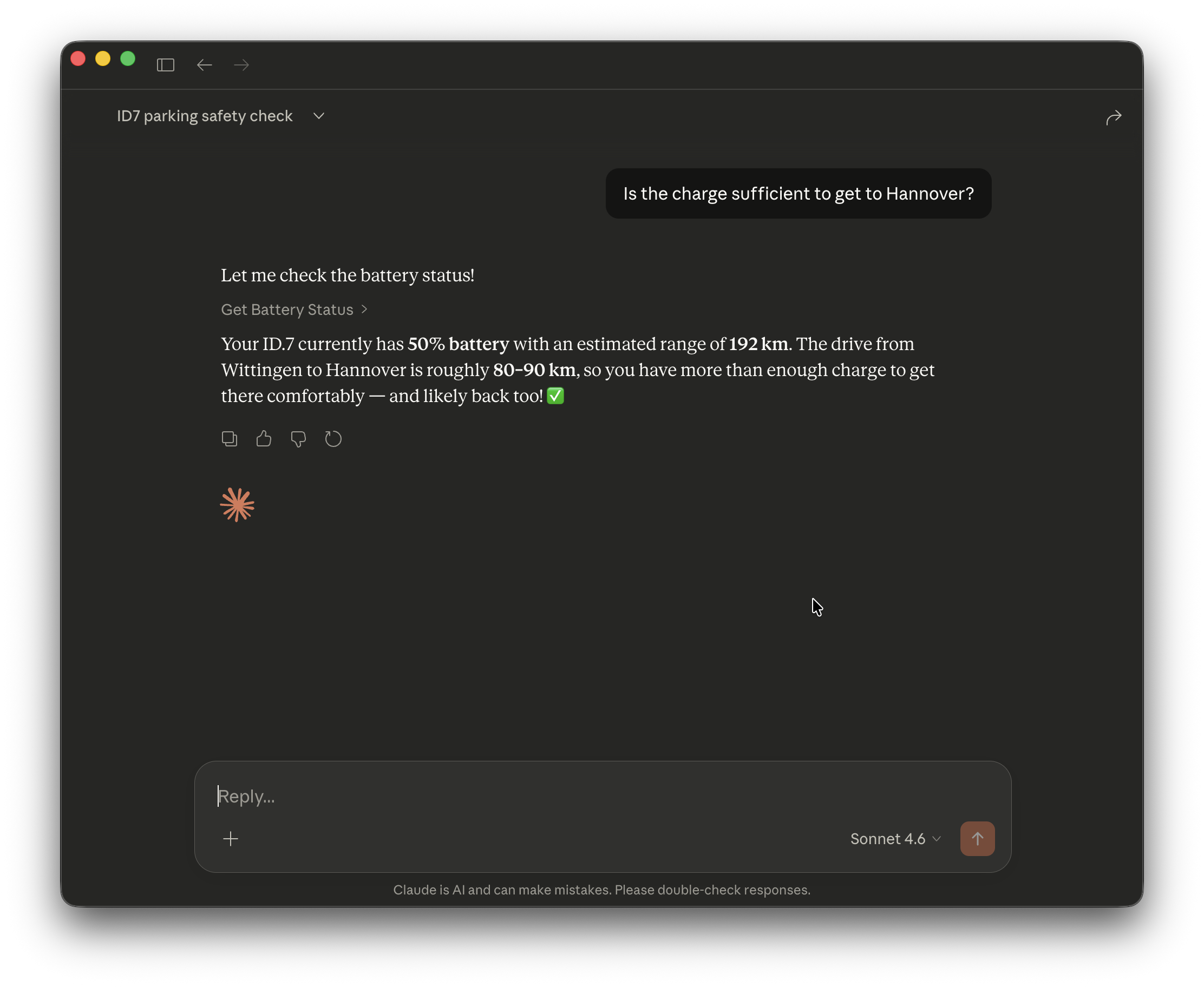This screenshot has height=987, width=1204.
Task: Click the 'Claude is AI and can make mistakes' disclaimer
Action: tap(601, 890)
